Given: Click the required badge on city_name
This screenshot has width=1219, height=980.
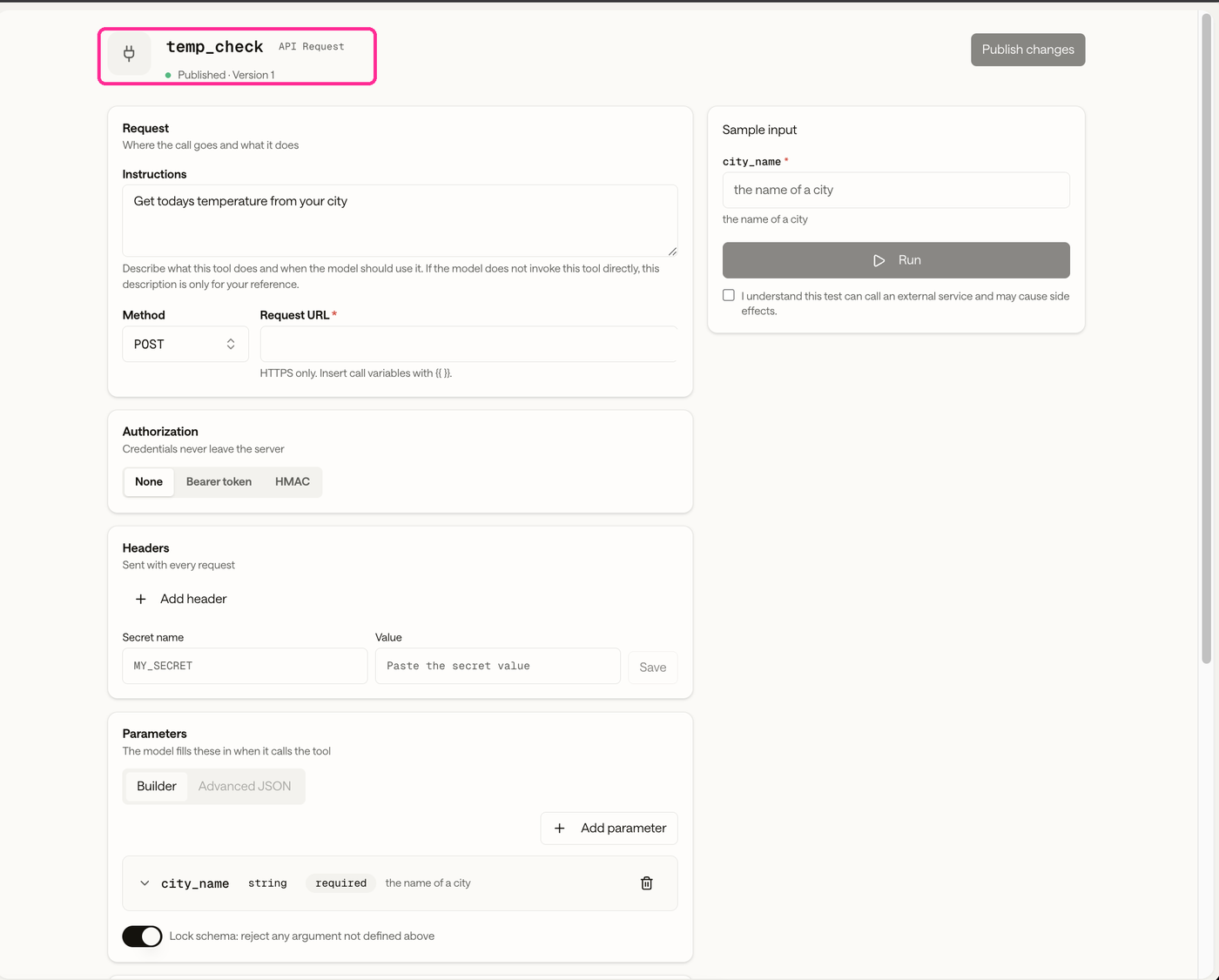Looking at the screenshot, I should click(x=341, y=883).
